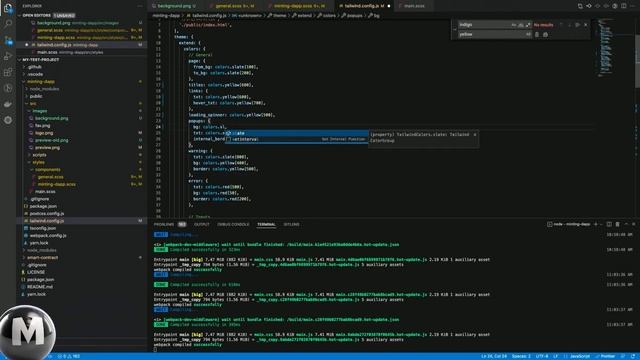Expand the .vscode folder
The height and width of the screenshot is (360, 640).
coord(35,74)
